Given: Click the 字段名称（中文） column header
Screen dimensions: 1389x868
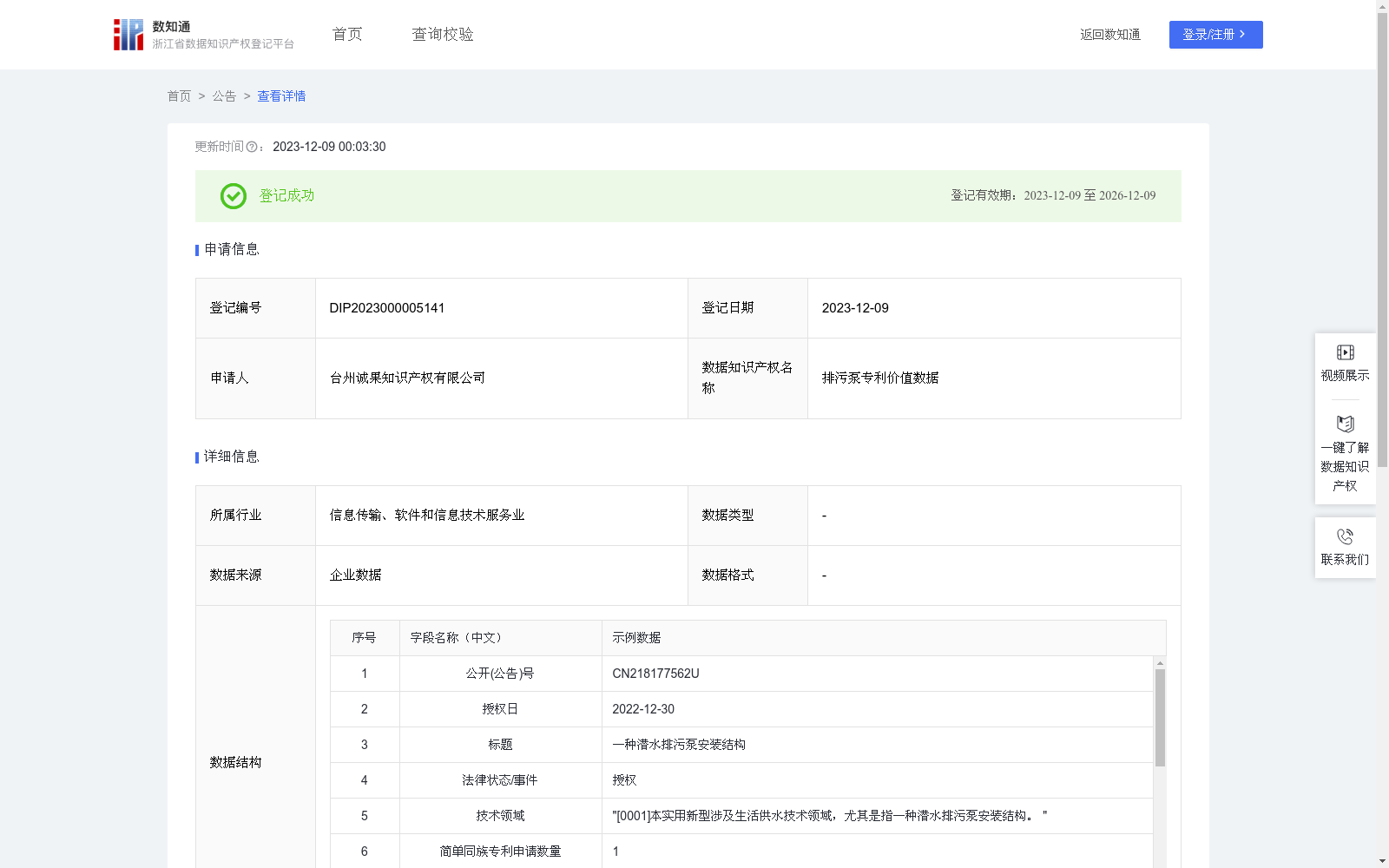Looking at the screenshot, I should (x=500, y=638).
